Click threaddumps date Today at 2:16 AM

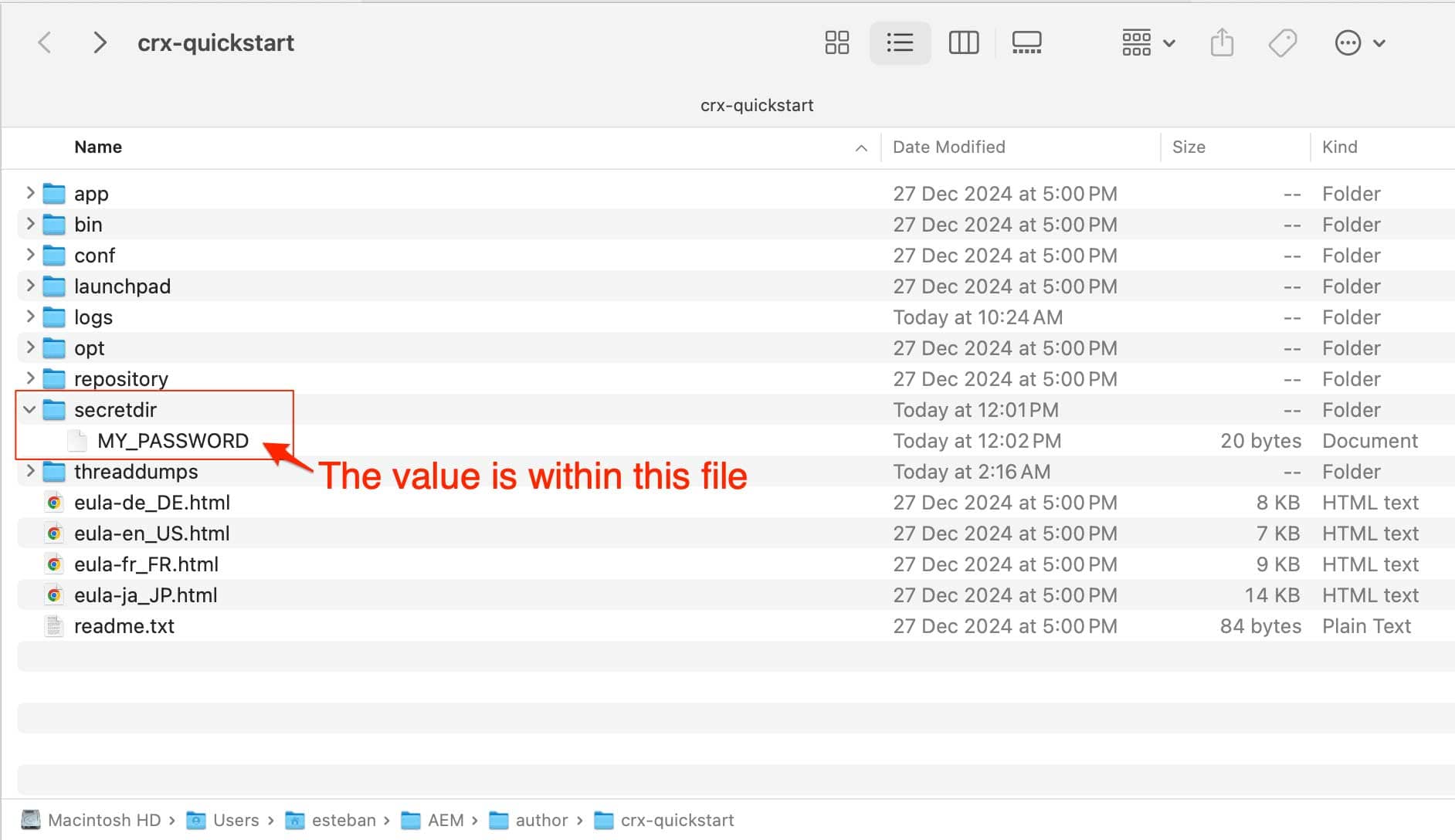pos(972,472)
